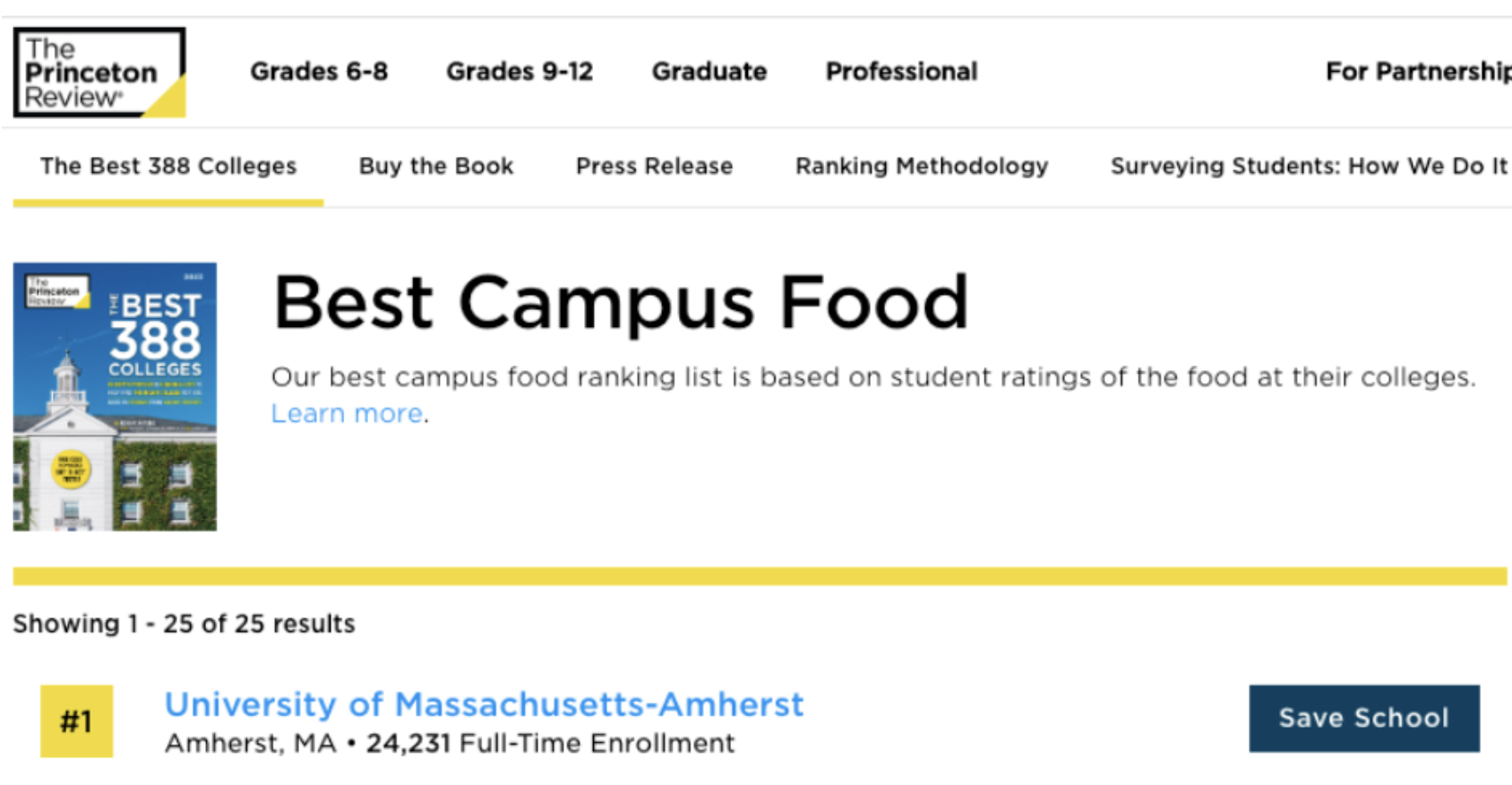Viewport: 1512px width, 785px height.
Task: Click the Best 388 Colleges book cover
Action: tap(115, 396)
